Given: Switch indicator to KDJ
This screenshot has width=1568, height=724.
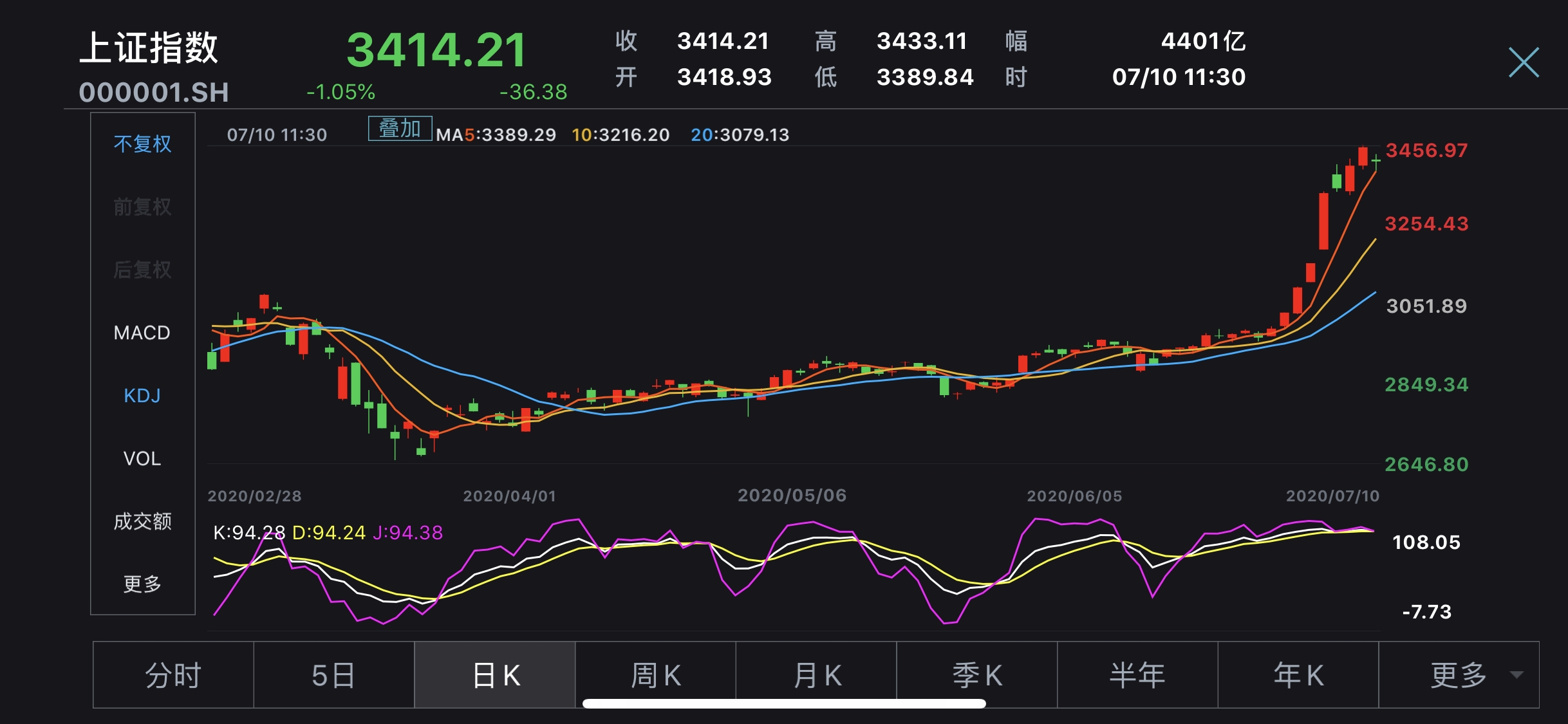Looking at the screenshot, I should coord(142,396).
